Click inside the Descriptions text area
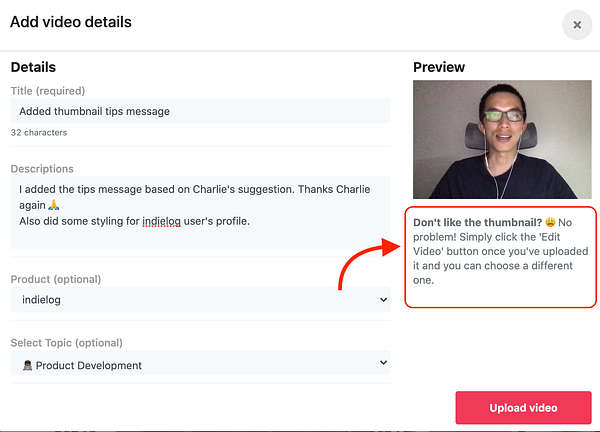 [x=201, y=212]
